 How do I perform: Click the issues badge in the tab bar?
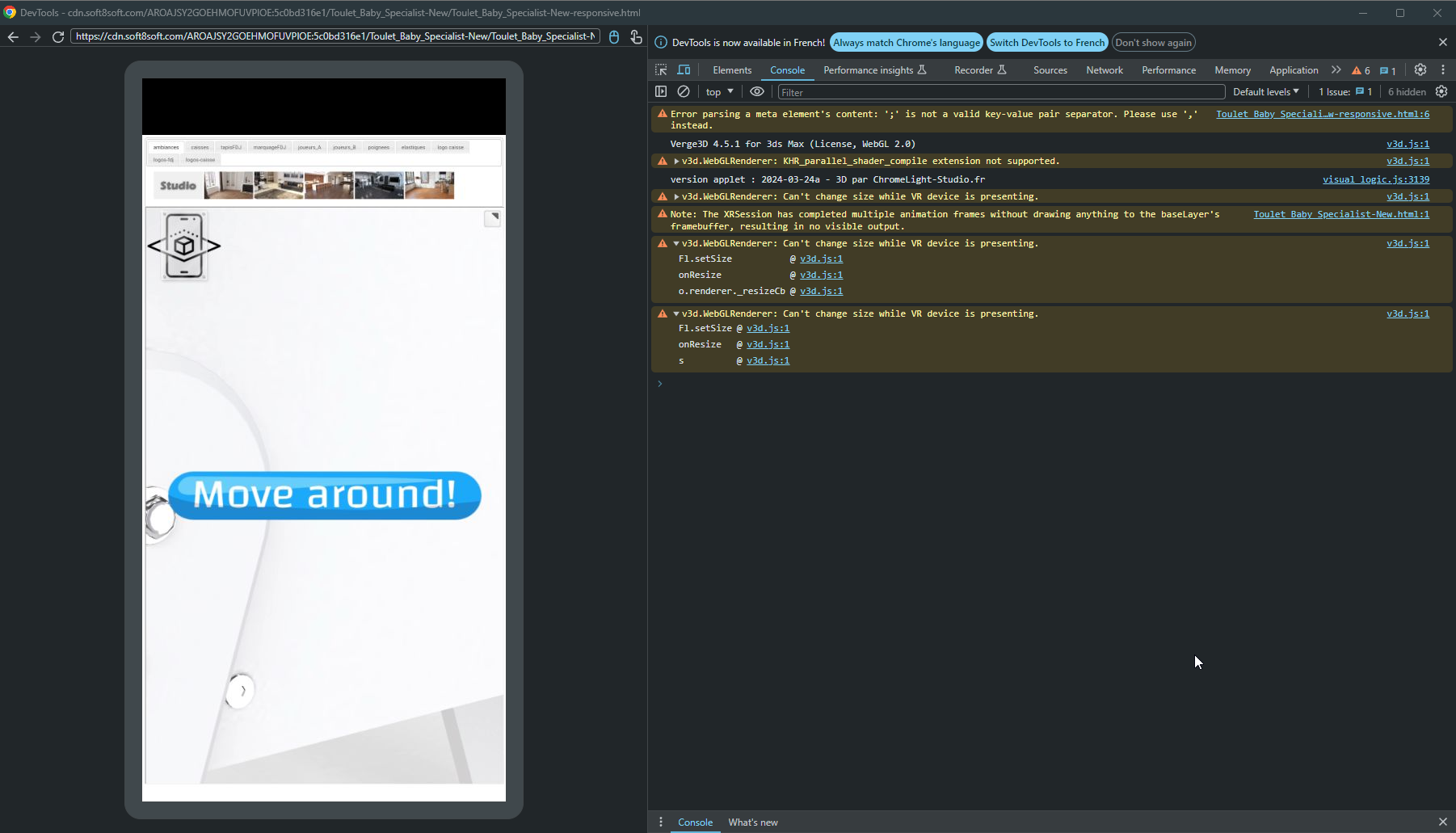(1387, 70)
